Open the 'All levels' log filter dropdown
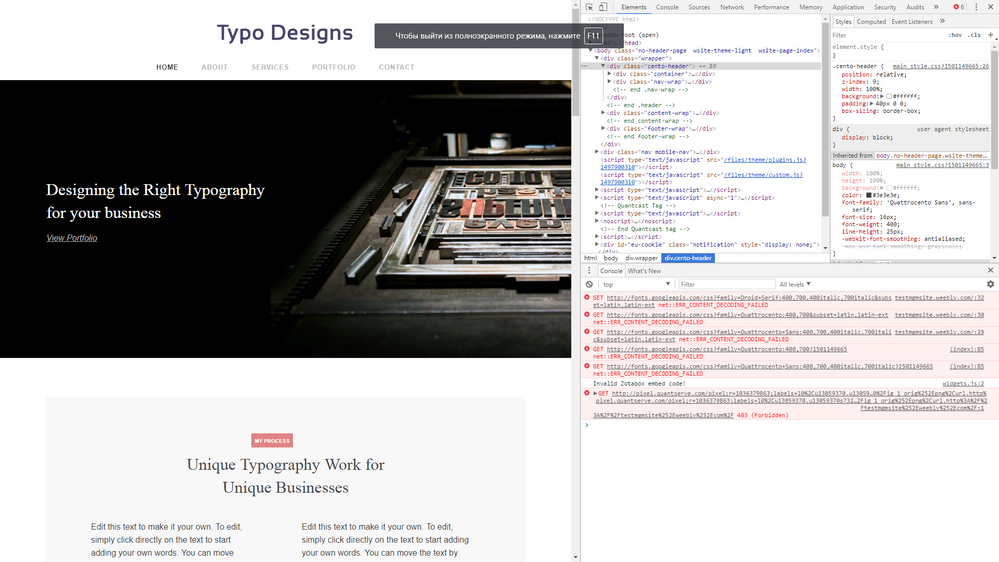Viewport: 999px width, 562px height. click(x=796, y=284)
